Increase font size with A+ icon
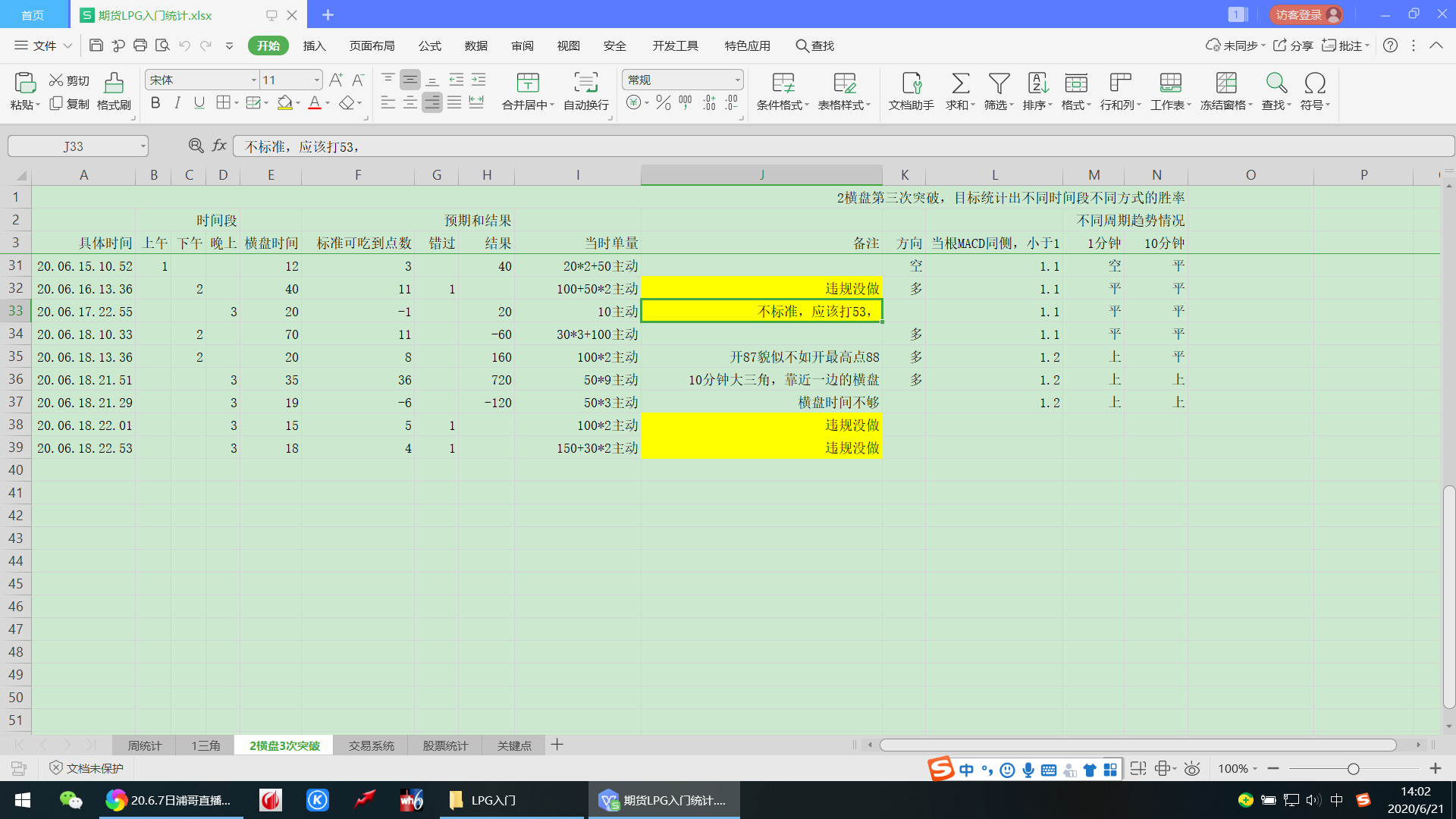Image resolution: width=1456 pixels, height=819 pixels. coord(336,80)
